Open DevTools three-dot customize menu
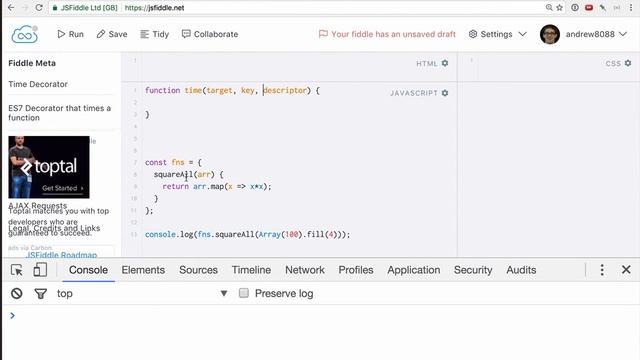The image size is (640, 360). click(x=602, y=270)
